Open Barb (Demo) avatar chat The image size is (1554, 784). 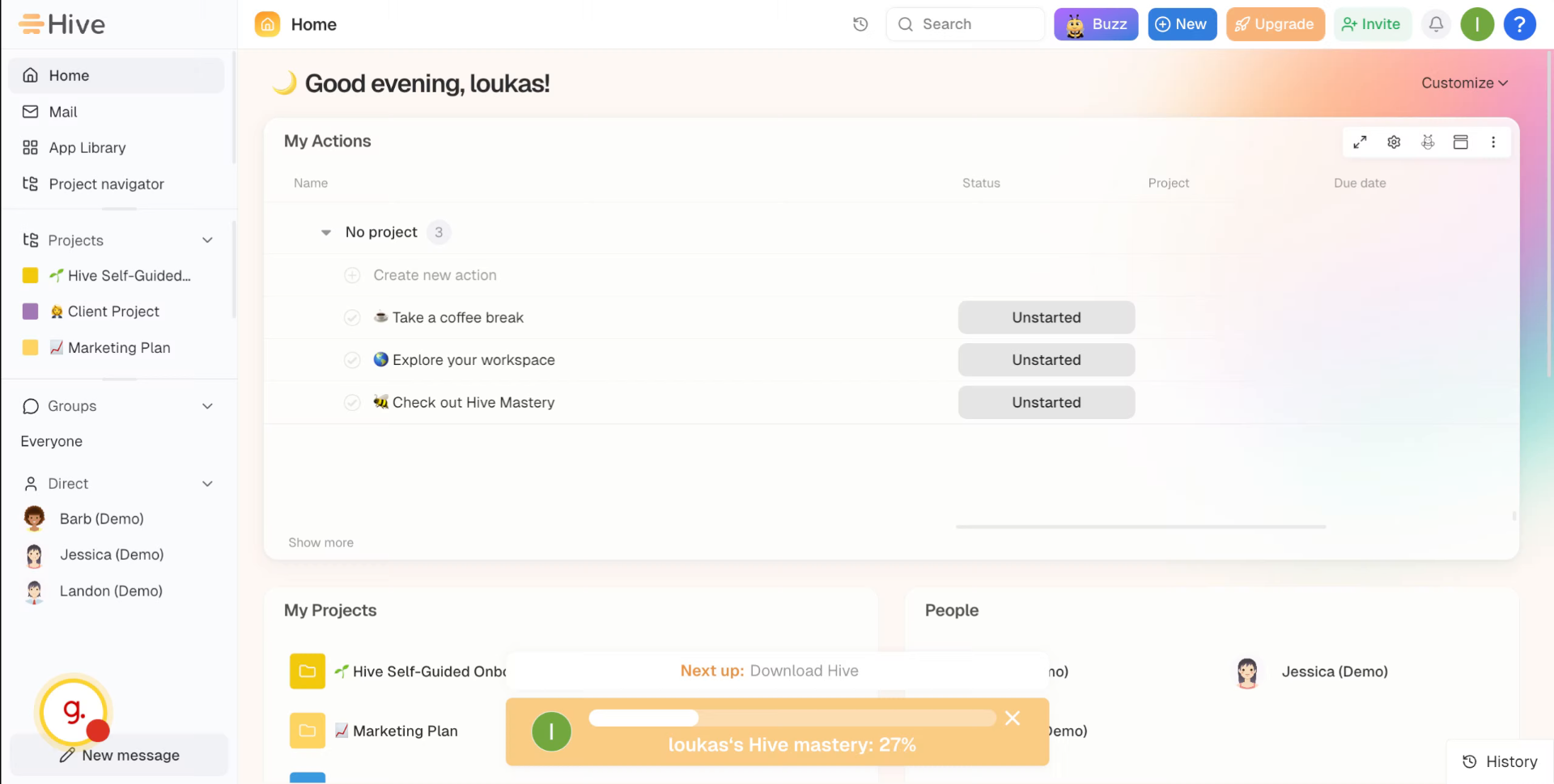click(34, 519)
